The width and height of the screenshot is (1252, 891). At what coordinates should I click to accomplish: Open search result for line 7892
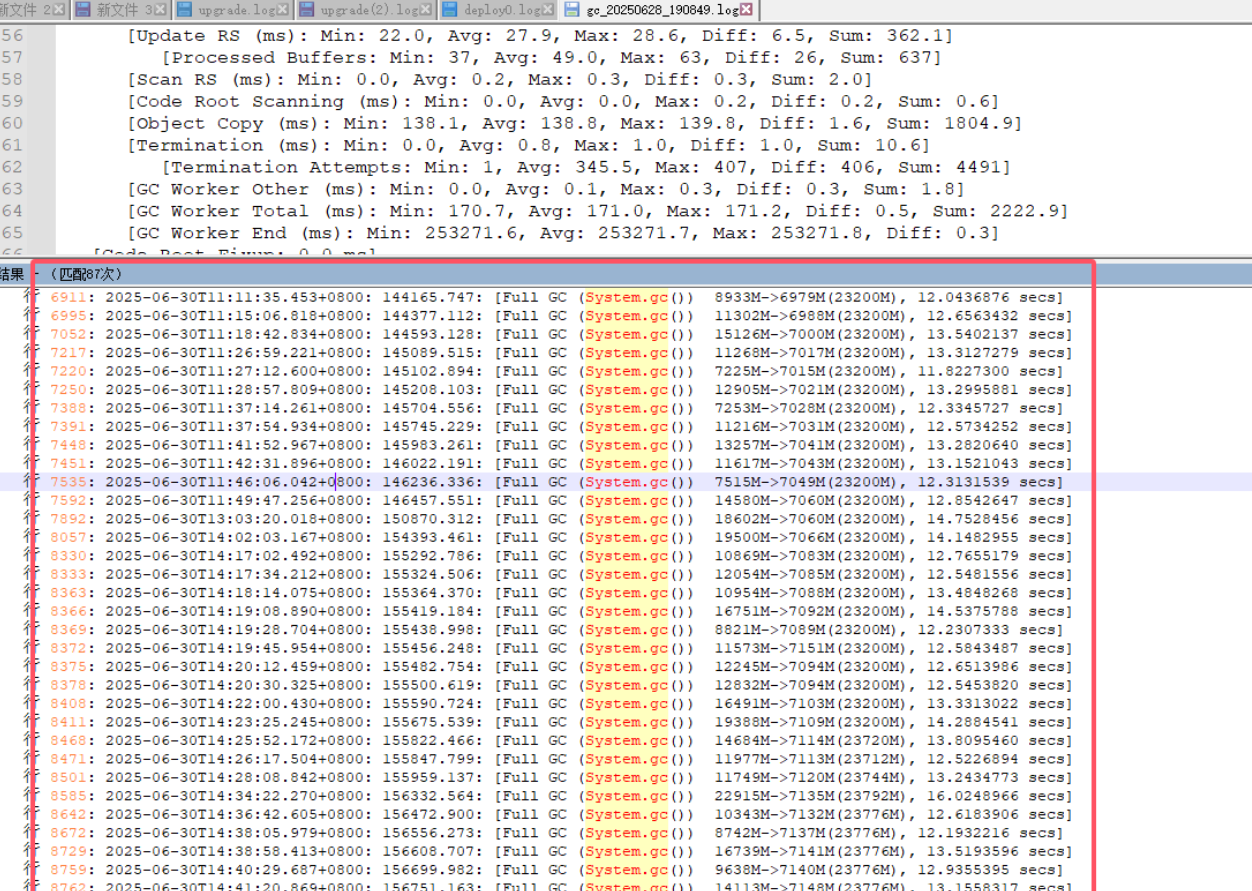tap(561, 519)
